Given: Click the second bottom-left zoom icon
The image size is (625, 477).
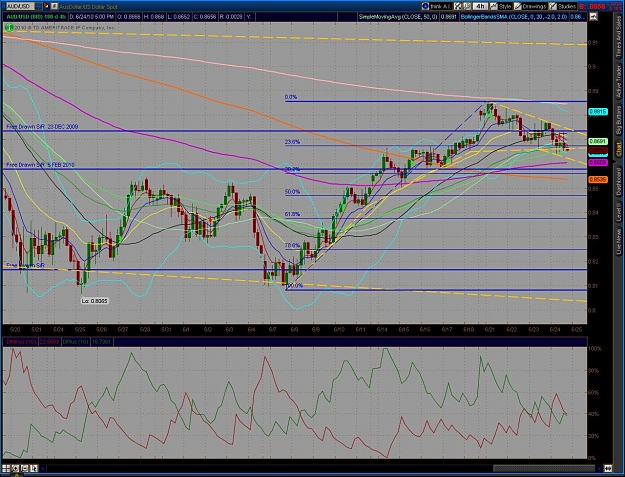Looking at the screenshot, I should 15,468.
